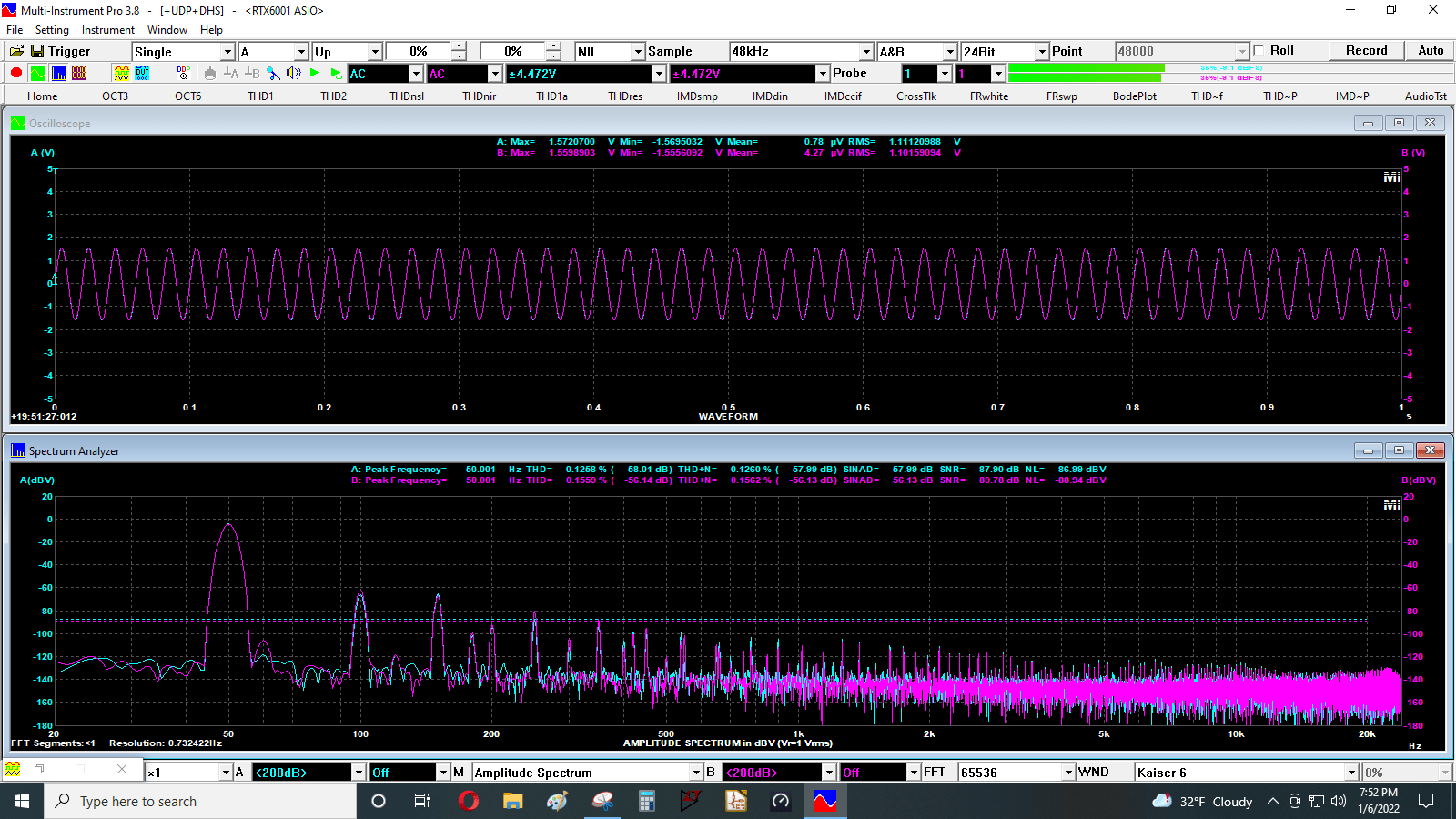Maximize the Spectrum Analyzer sub-window
The width and height of the screenshot is (1456, 819).
tap(1399, 450)
